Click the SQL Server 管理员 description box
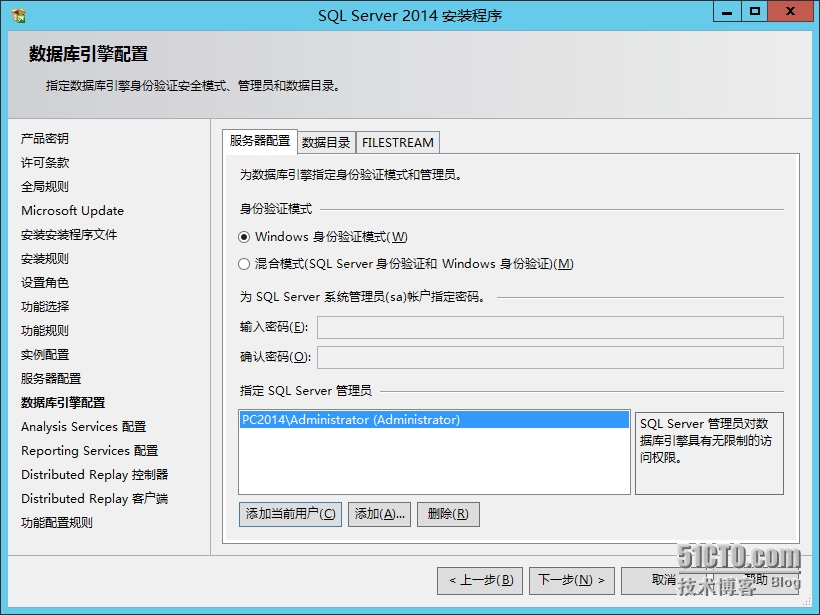The image size is (820, 615). click(x=709, y=453)
